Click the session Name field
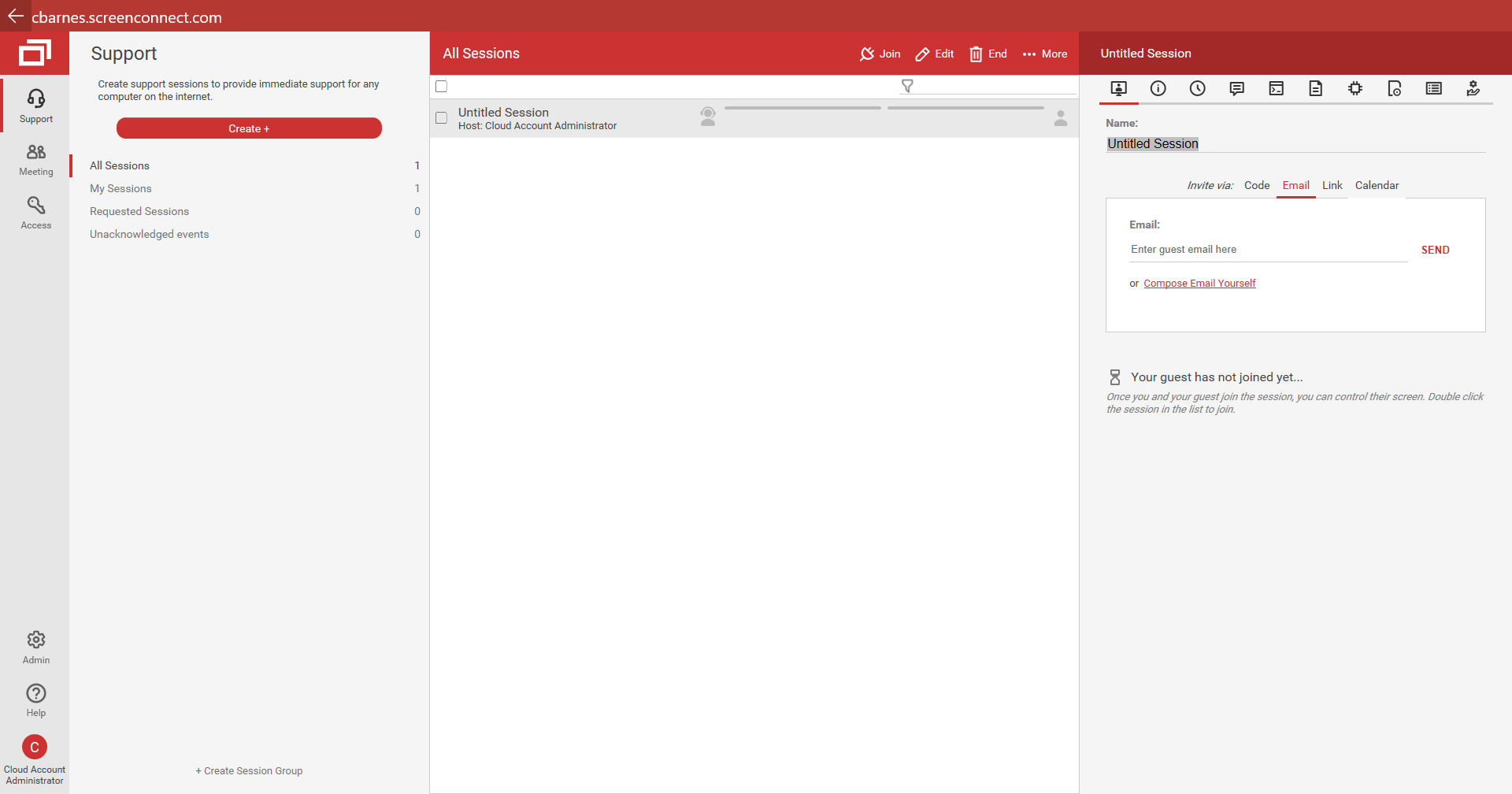 (1295, 143)
